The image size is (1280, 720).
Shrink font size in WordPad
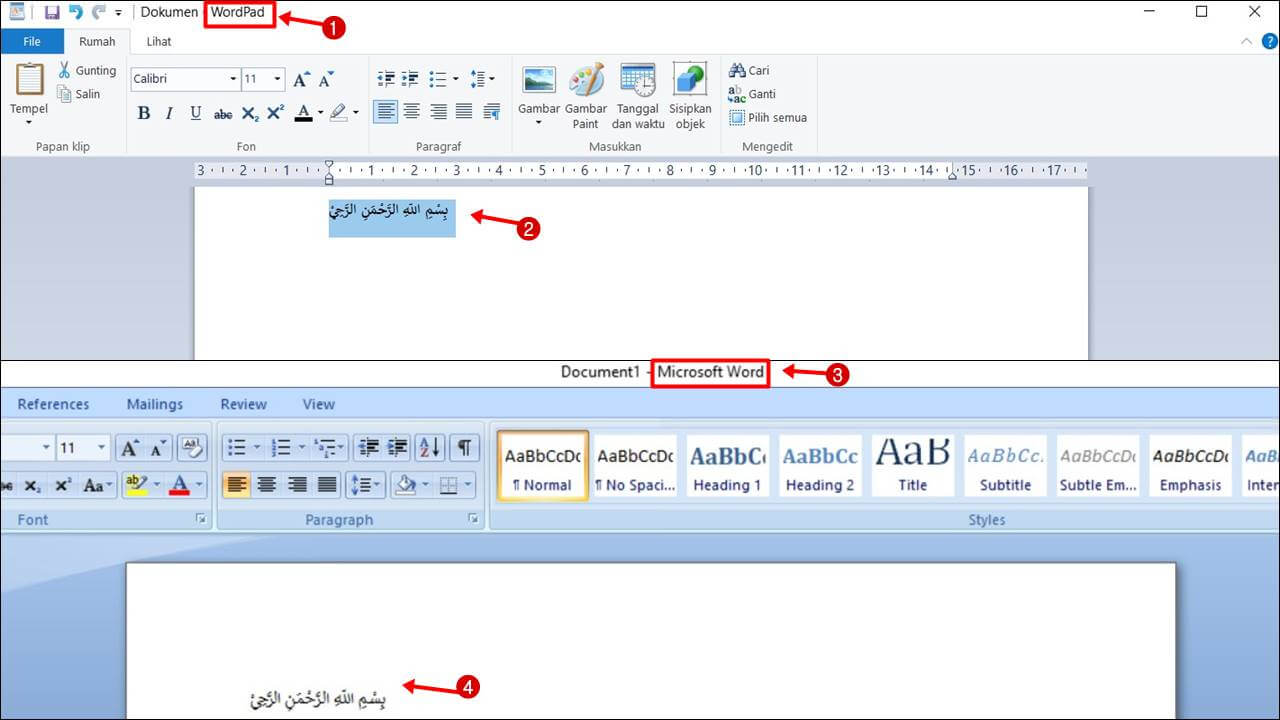pyautogui.click(x=325, y=79)
